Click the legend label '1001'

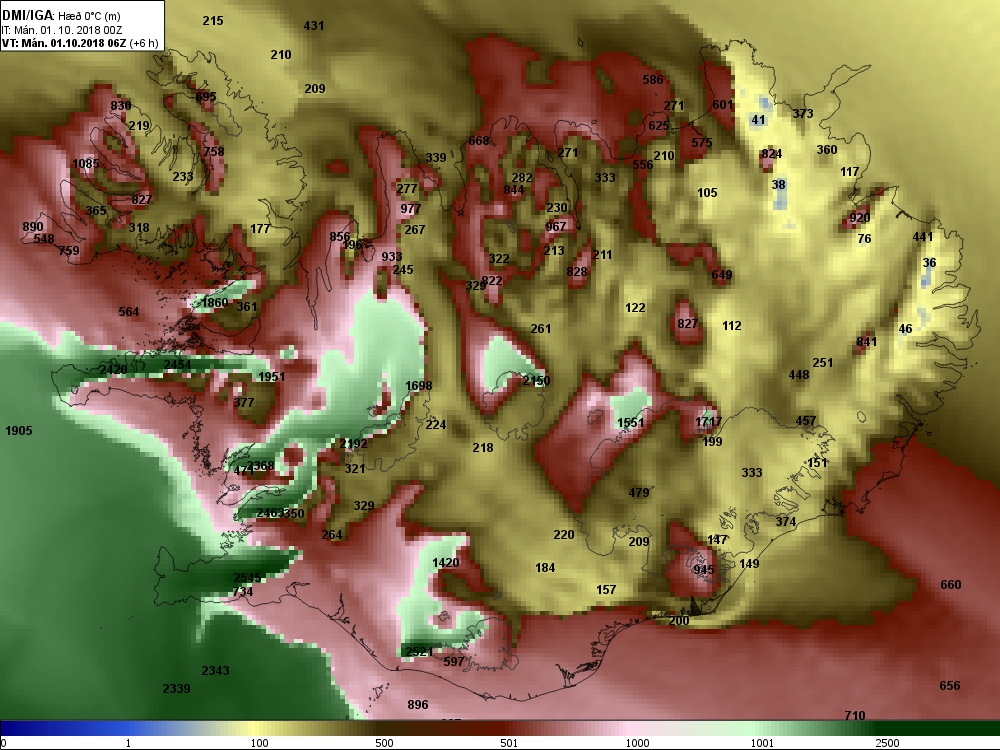point(762,743)
